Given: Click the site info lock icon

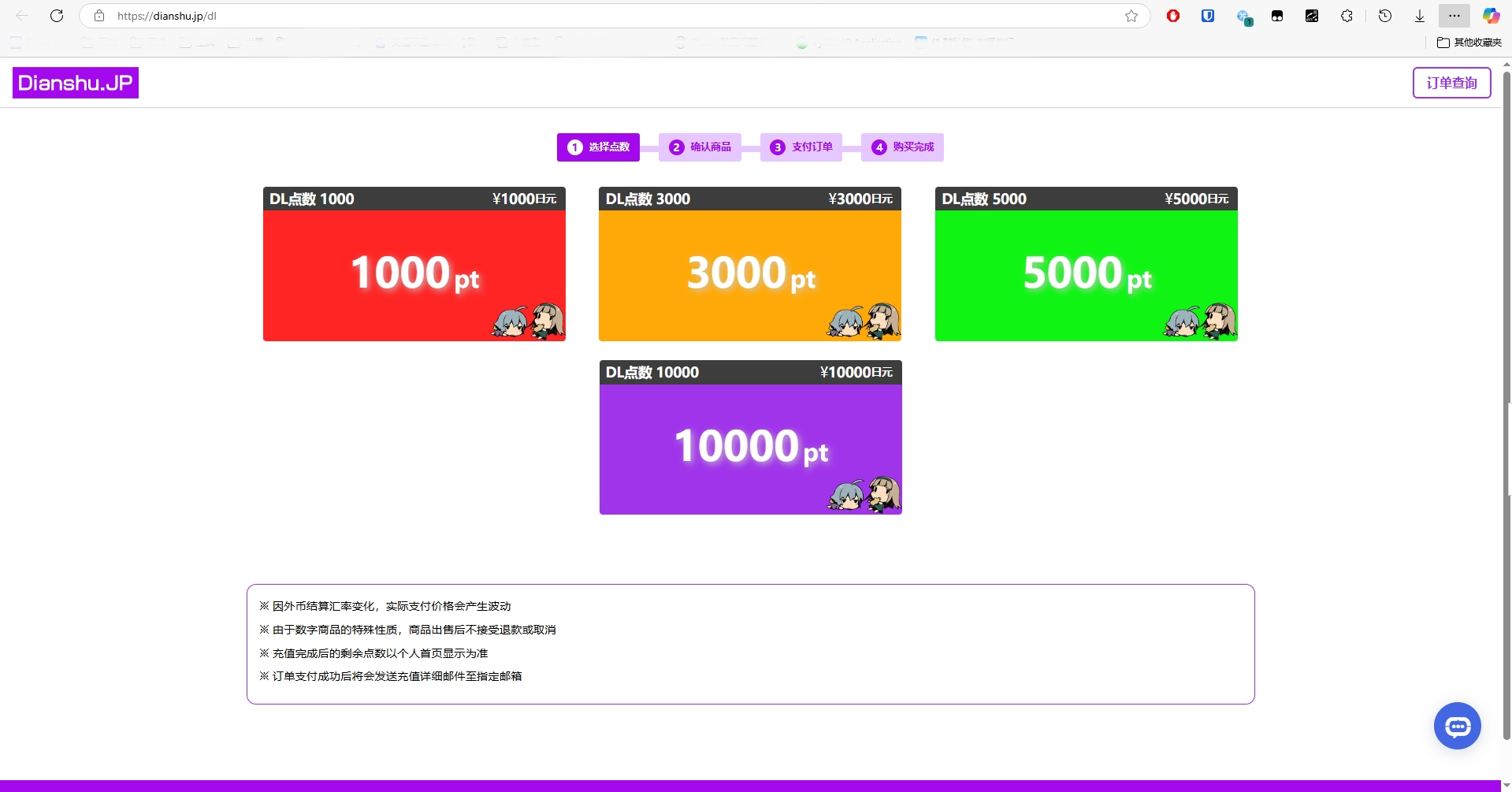Looking at the screenshot, I should (99, 16).
